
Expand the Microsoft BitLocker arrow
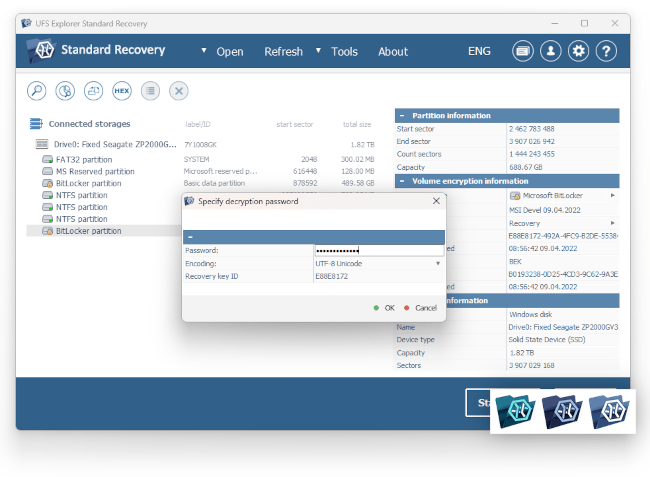point(613,195)
